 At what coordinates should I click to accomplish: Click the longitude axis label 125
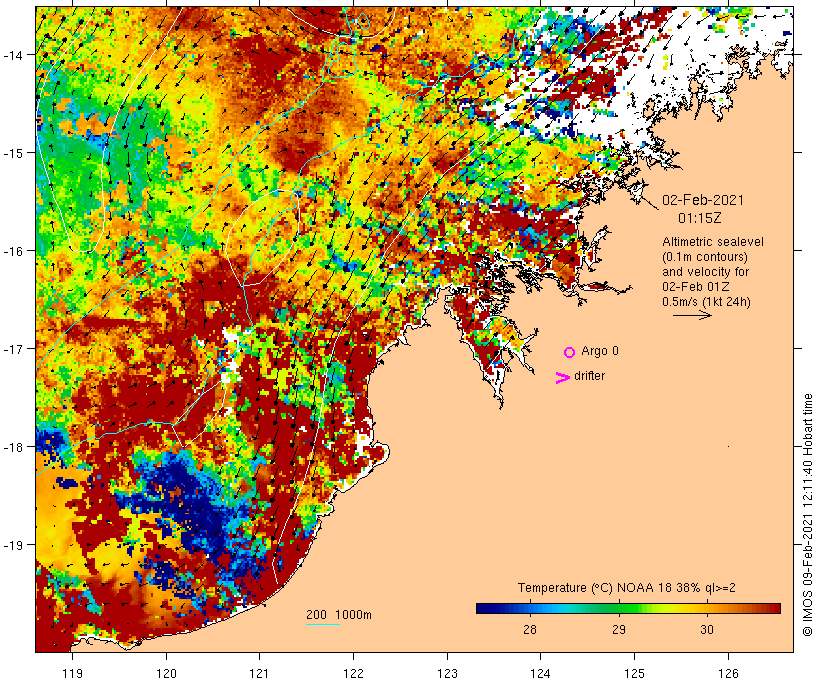pyautogui.click(x=635, y=673)
